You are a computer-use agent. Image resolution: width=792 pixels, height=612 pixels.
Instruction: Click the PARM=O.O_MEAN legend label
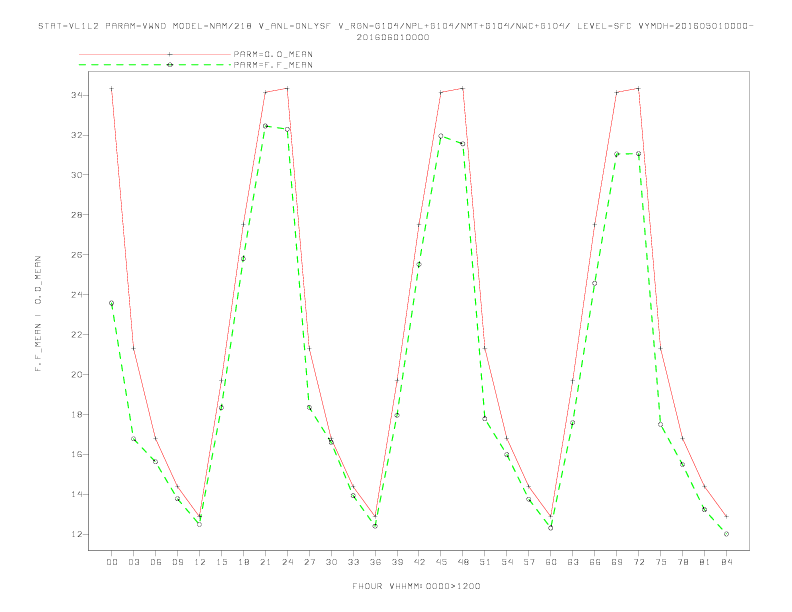273,54
